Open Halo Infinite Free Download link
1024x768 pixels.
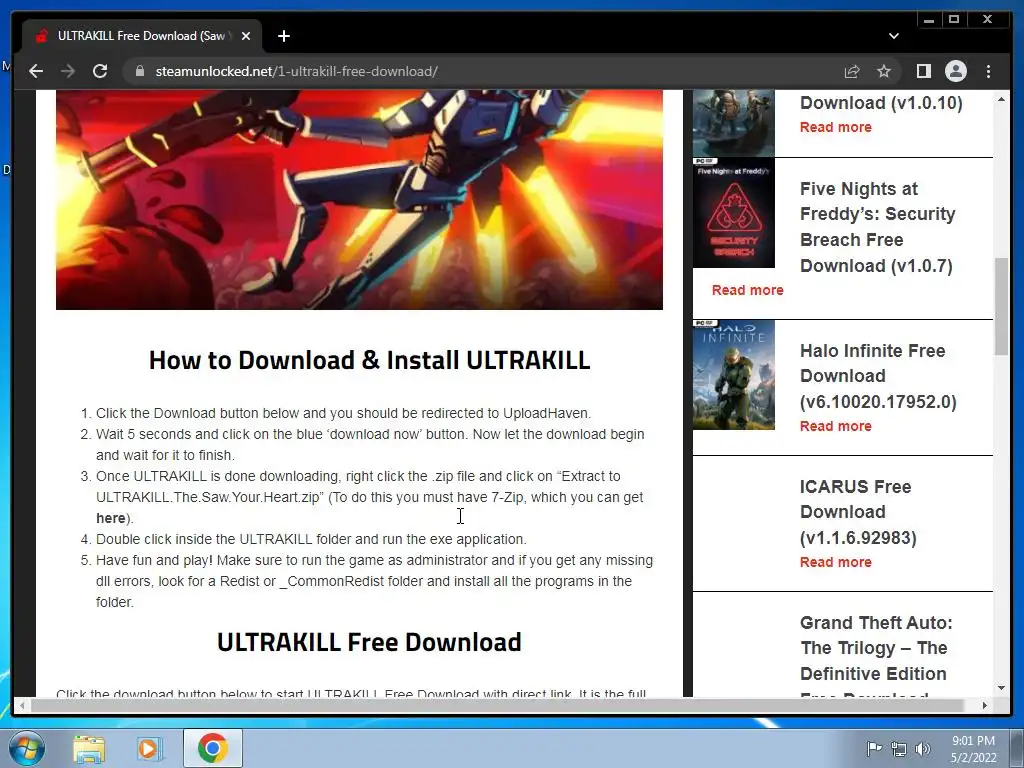tap(878, 376)
